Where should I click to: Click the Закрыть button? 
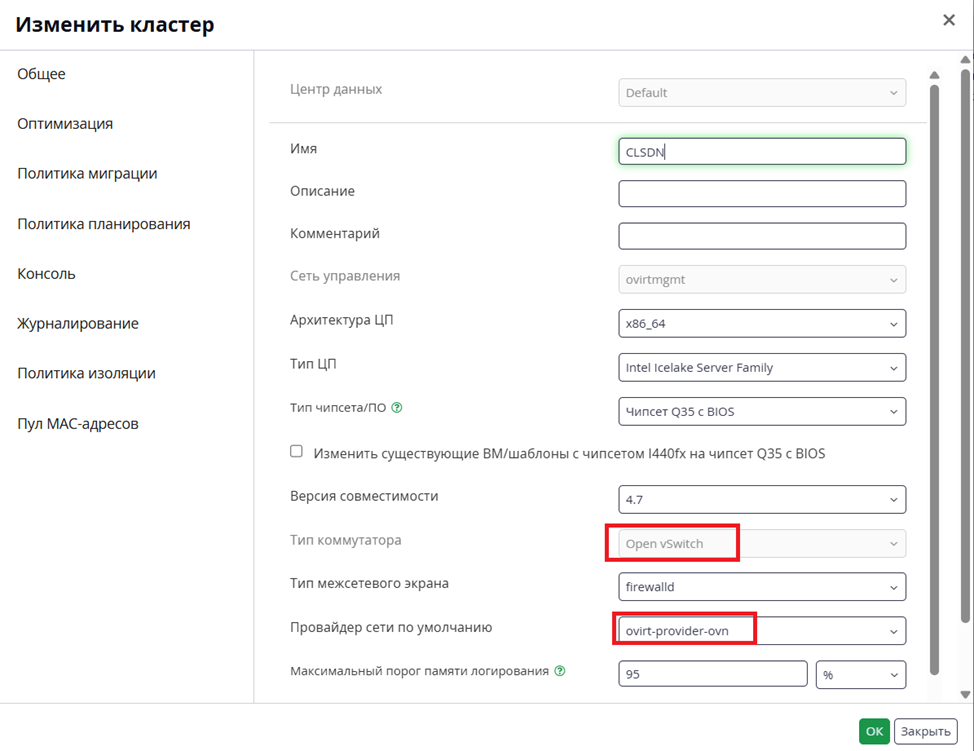coord(926,731)
